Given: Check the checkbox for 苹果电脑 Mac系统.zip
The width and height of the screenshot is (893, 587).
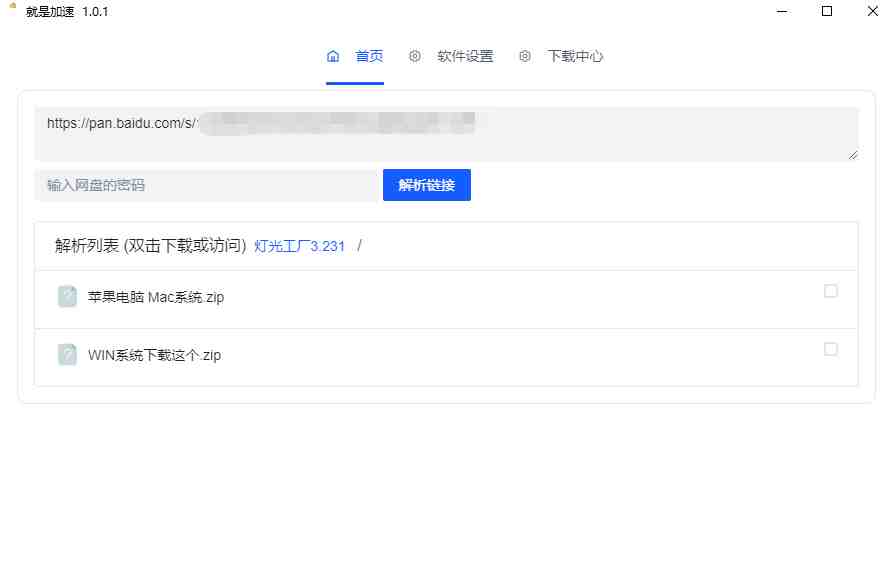Looking at the screenshot, I should click(x=830, y=290).
